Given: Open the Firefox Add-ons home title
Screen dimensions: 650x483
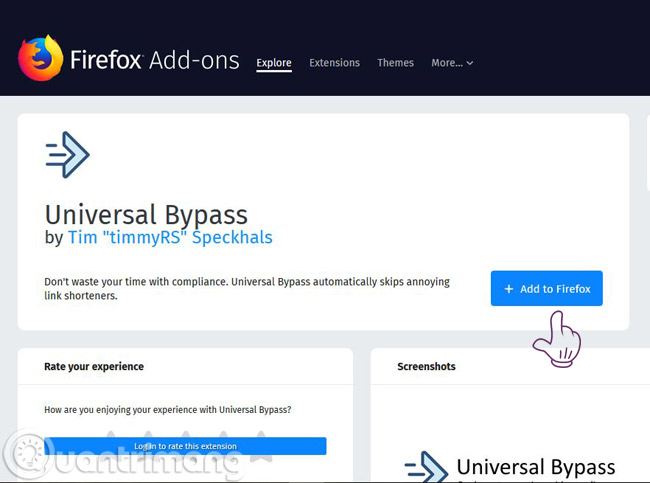Looking at the screenshot, I should coord(155,60).
